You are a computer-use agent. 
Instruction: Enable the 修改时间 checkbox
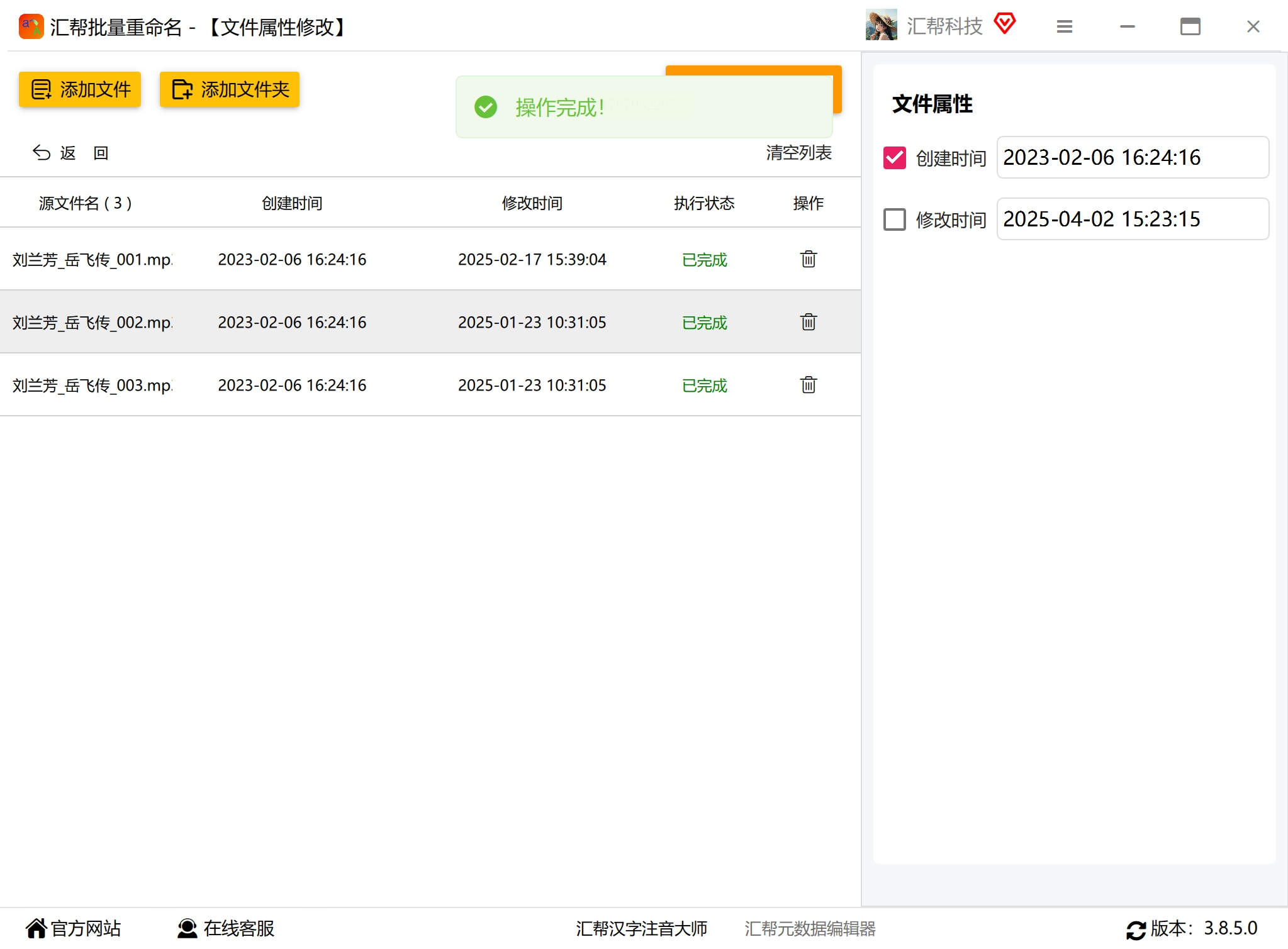point(894,219)
